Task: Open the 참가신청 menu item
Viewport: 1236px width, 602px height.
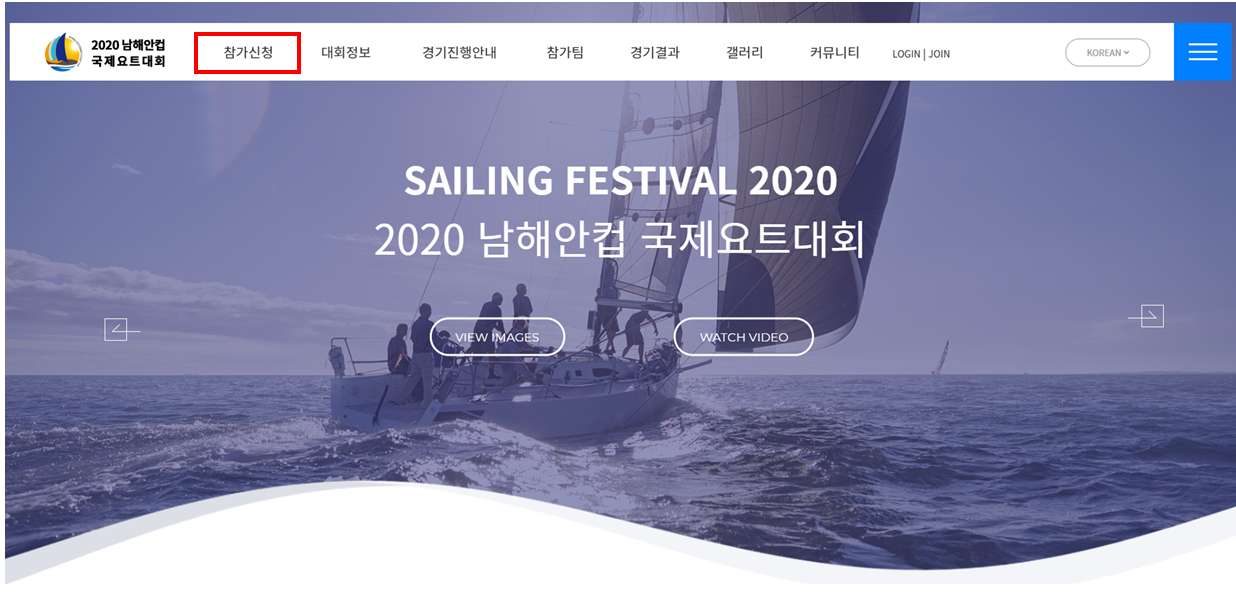Action: pos(248,52)
